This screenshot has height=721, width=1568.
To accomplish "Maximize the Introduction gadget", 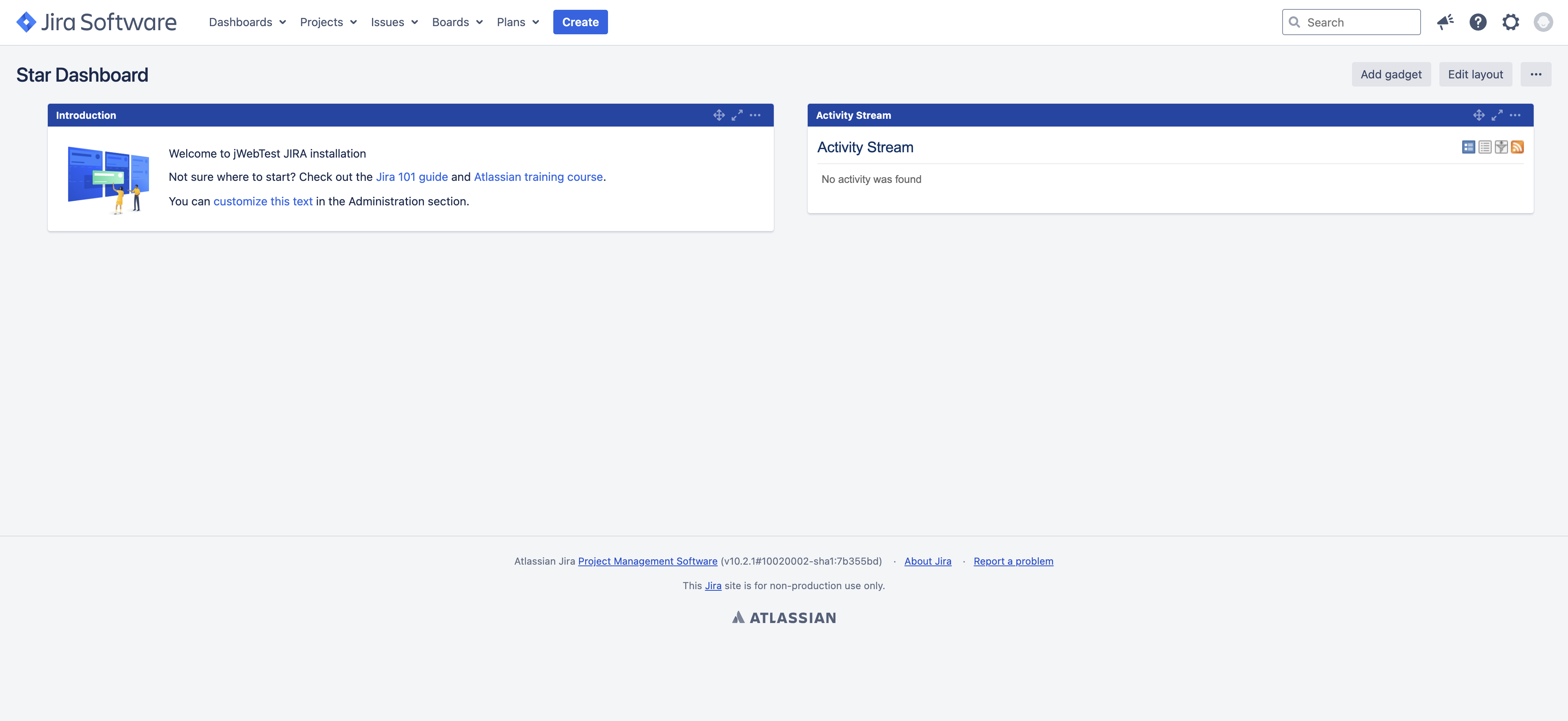I will [x=737, y=115].
